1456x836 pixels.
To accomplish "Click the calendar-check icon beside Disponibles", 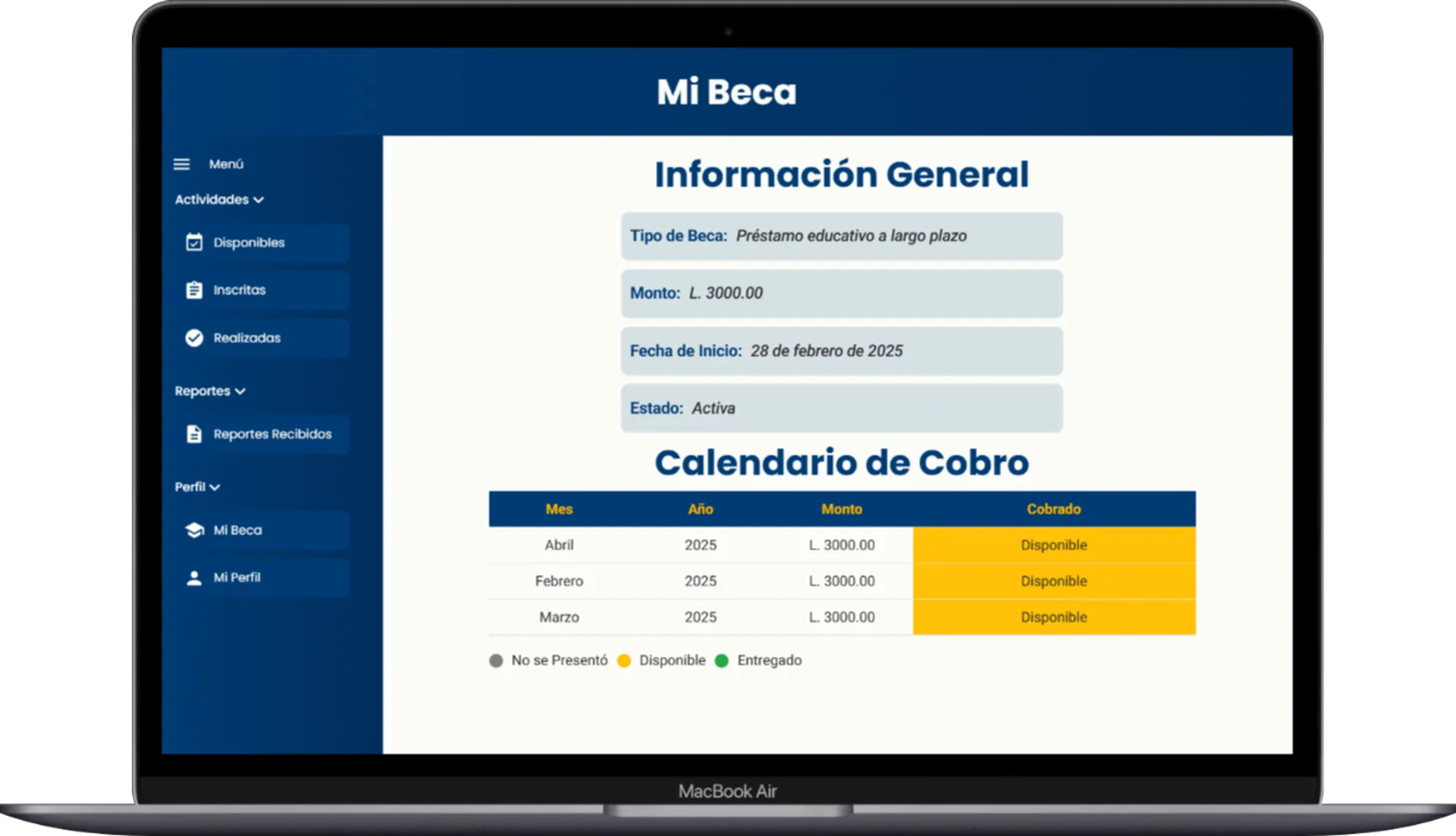I will point(194,243).
